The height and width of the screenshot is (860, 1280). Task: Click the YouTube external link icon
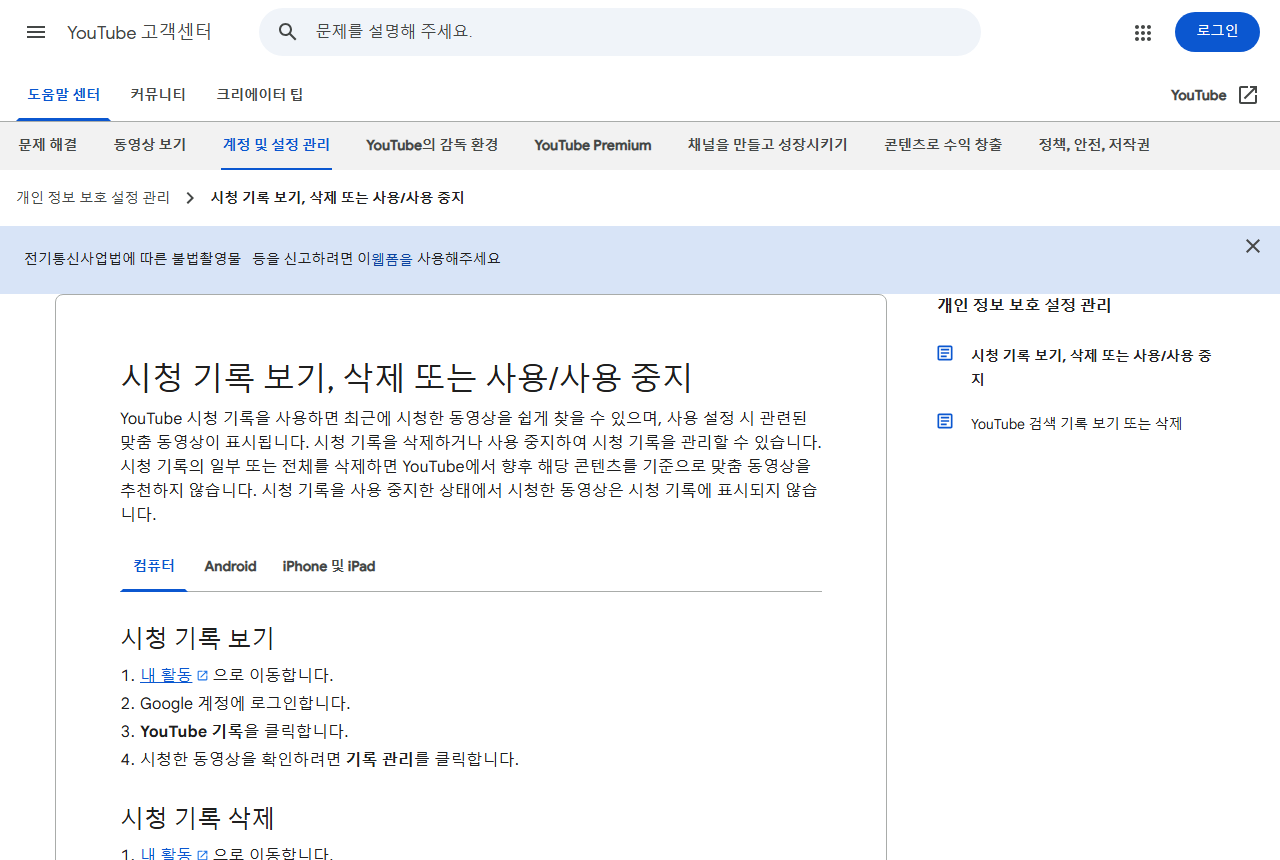(x=1248, y=95)
